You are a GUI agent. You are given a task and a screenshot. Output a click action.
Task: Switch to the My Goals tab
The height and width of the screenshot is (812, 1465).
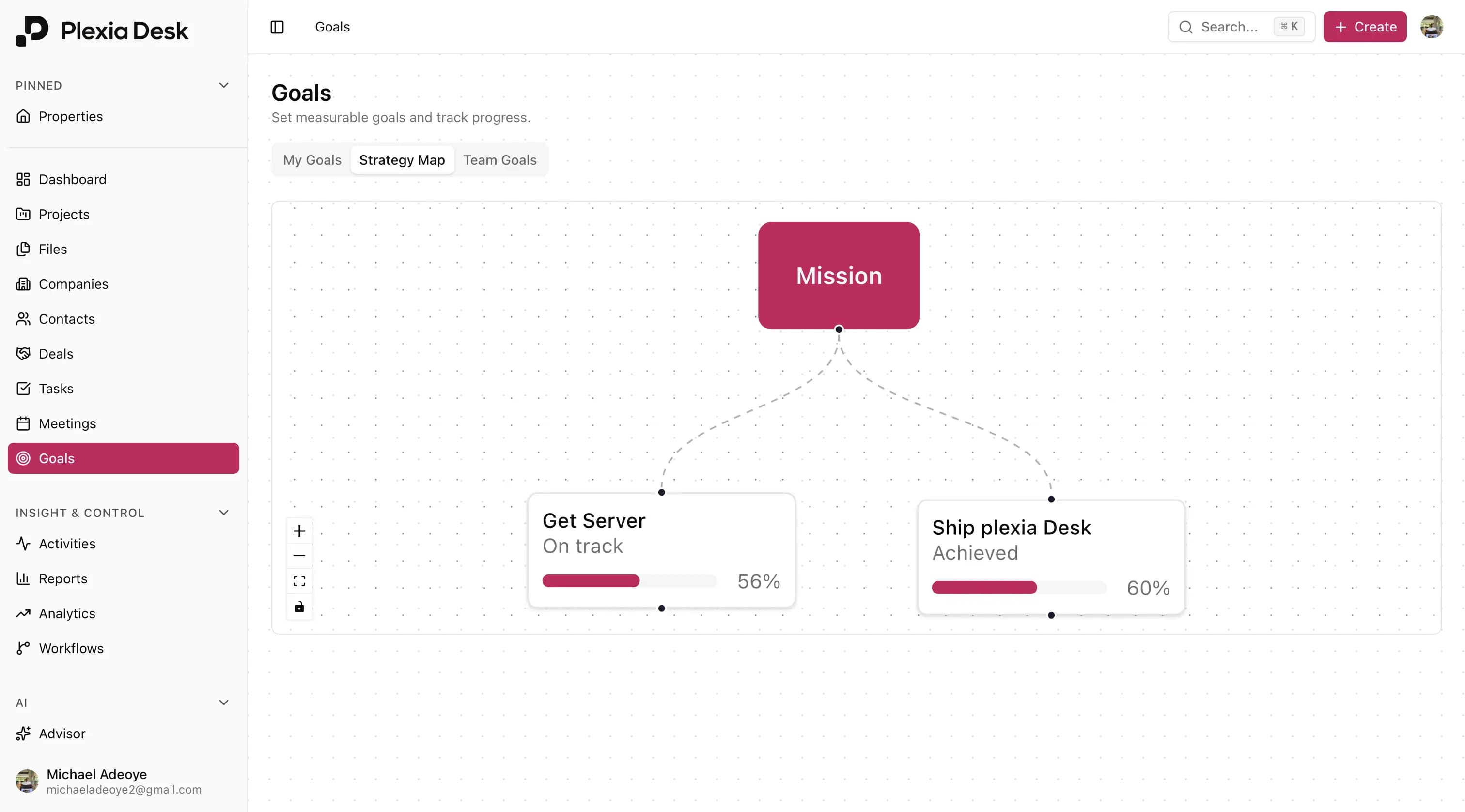[x=312, y=160]
